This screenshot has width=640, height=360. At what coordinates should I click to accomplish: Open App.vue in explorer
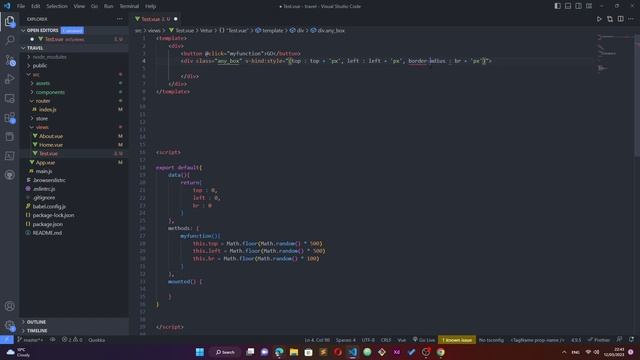pyautogui.click(x=45, y=162)
